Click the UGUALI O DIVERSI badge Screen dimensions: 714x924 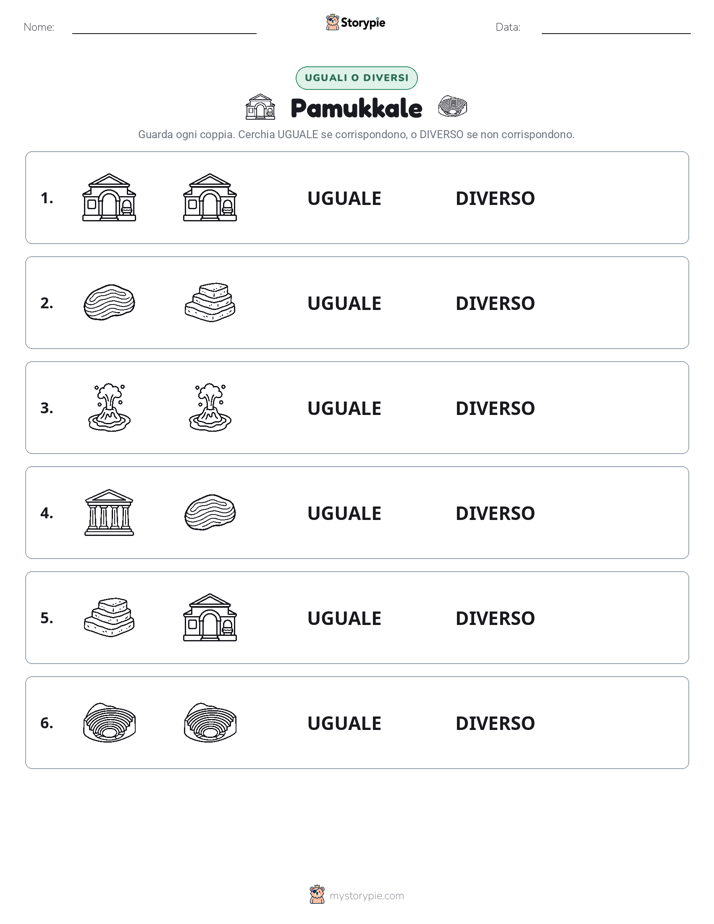tap(356, 78)
